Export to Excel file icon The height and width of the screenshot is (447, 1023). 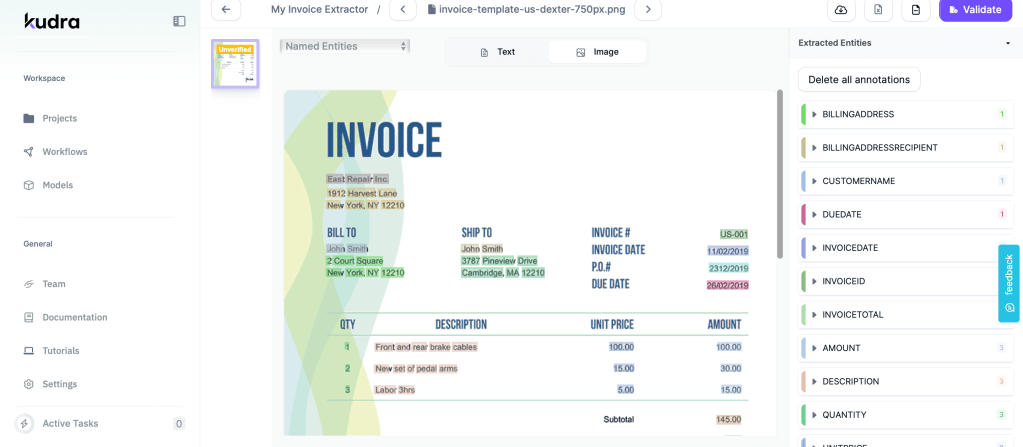point(878,10)
